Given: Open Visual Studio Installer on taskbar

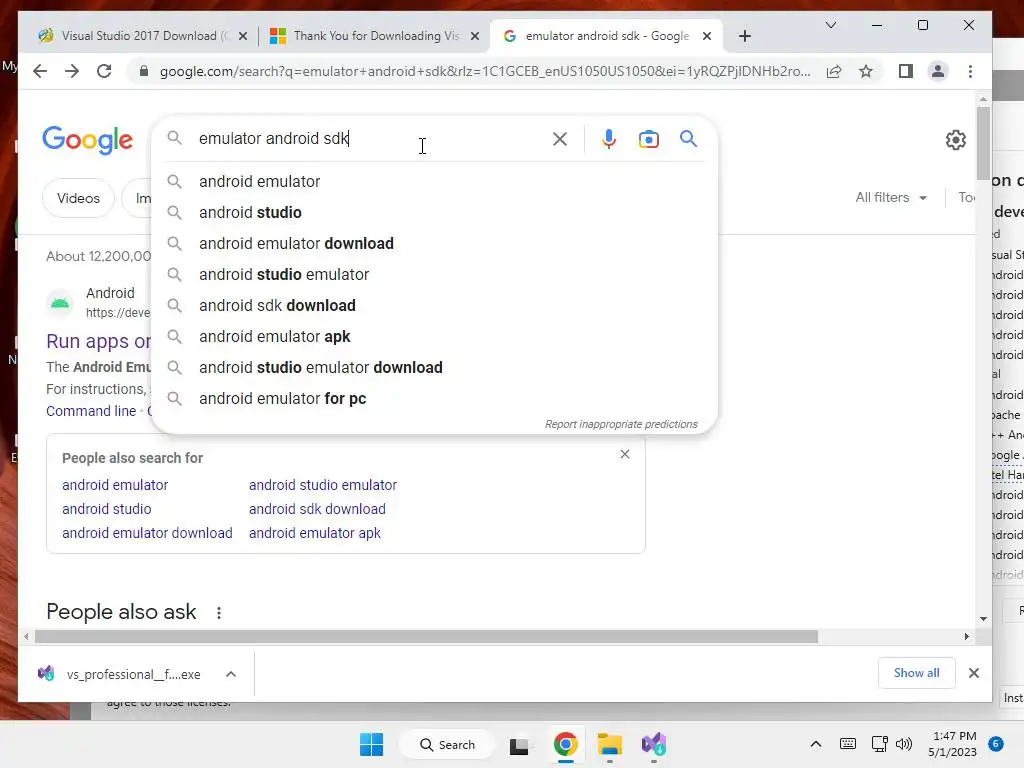Looking at the screenshot, I should (x=654, y=744).
